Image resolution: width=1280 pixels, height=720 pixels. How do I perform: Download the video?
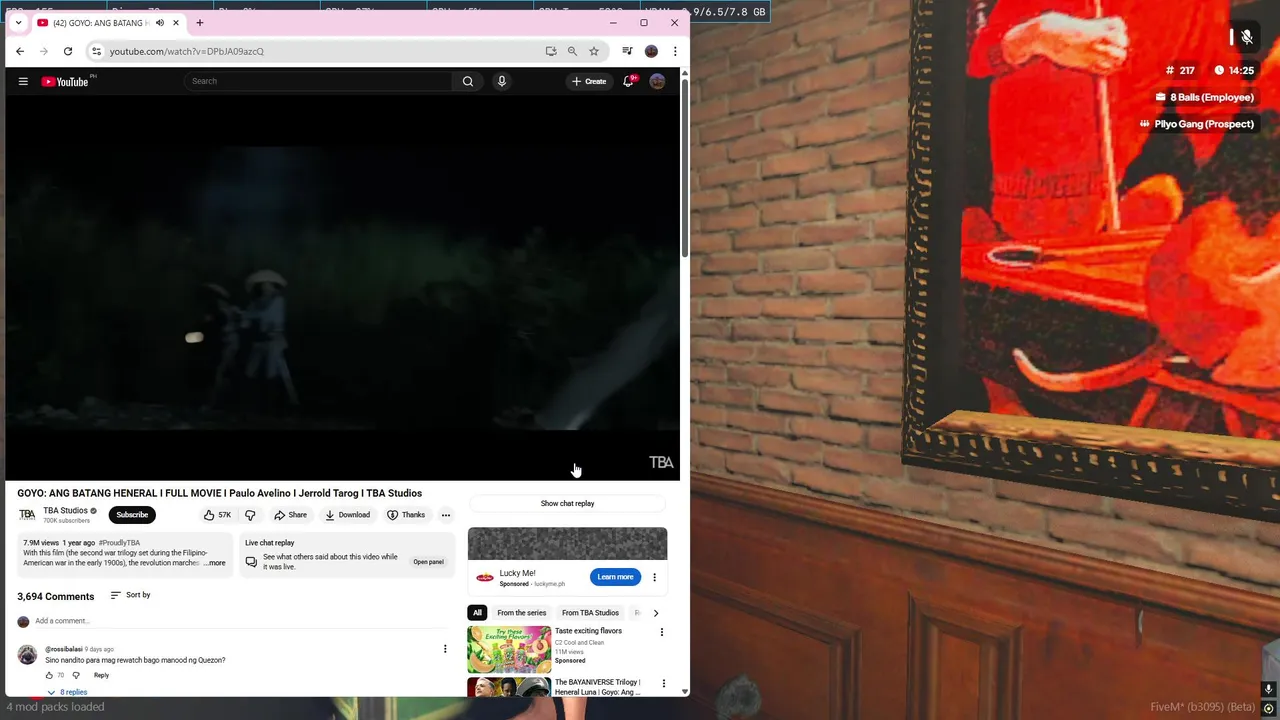tap(348, 515)
